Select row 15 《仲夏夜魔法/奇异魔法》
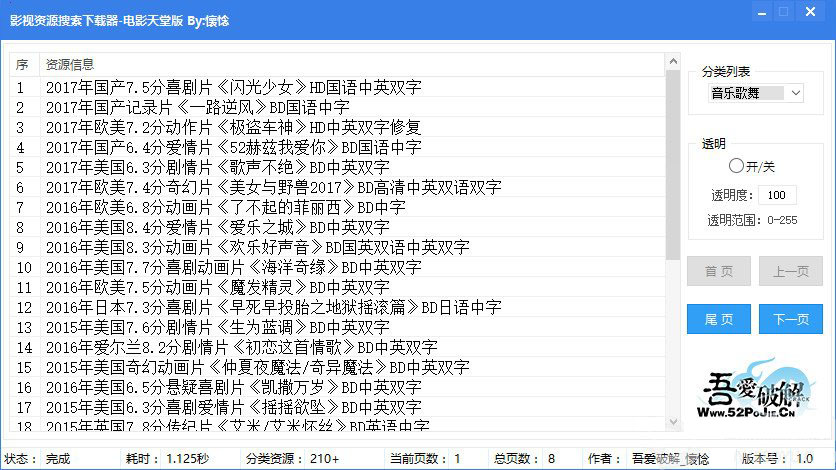 click(x=337, y=367)
